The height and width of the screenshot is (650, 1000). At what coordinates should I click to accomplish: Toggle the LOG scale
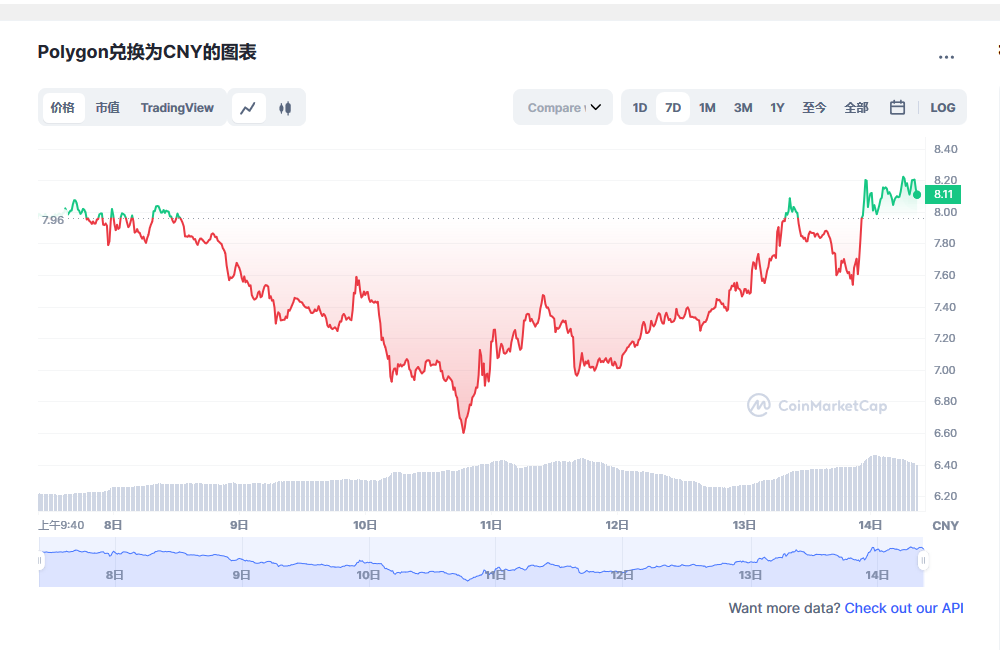point(942,107)
